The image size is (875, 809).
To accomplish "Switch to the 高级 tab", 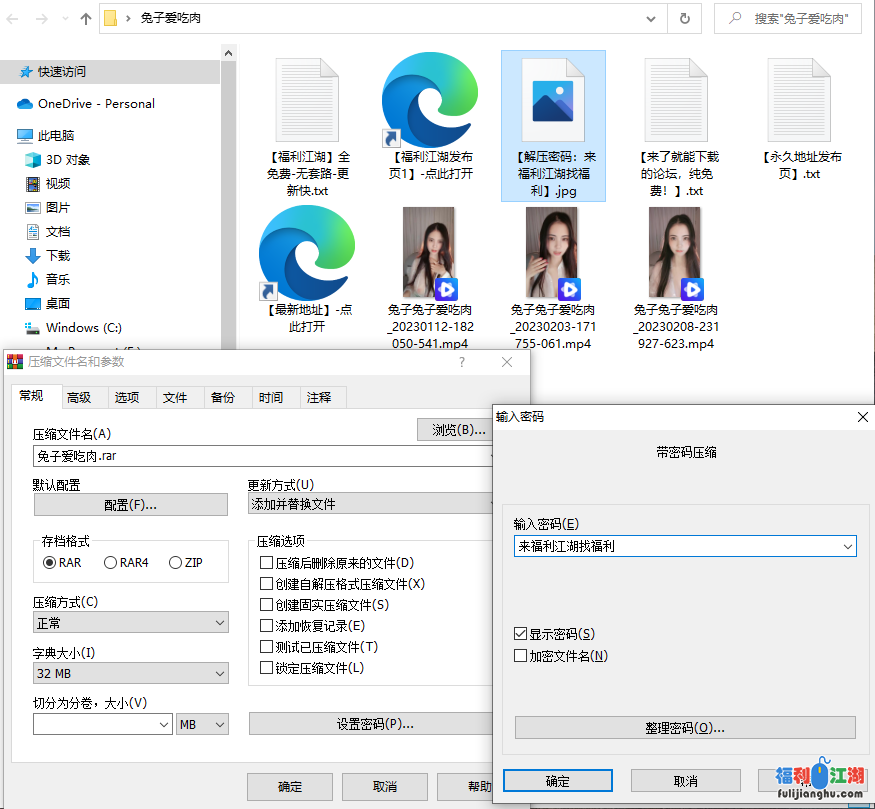I will tap(79, 397).
